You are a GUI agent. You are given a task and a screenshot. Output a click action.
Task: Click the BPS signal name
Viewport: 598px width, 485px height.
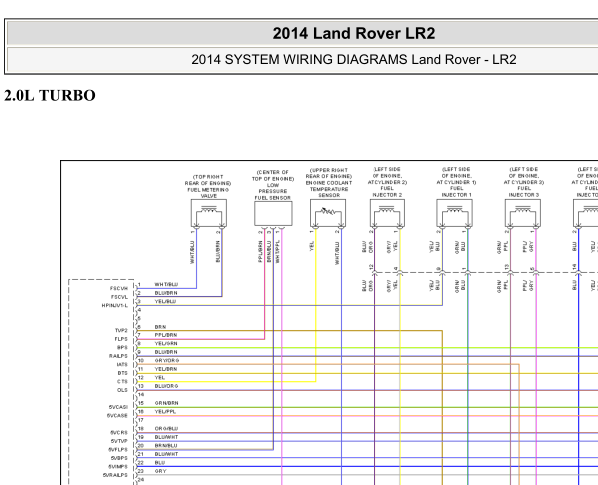[x=122, y=347]
